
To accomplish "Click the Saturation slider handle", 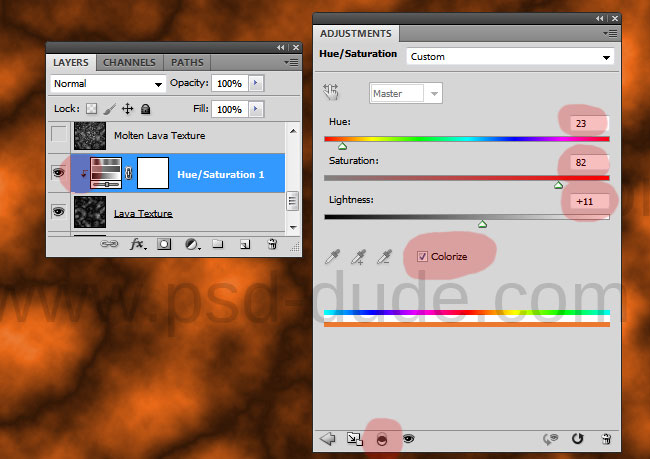I will point(558,185).
